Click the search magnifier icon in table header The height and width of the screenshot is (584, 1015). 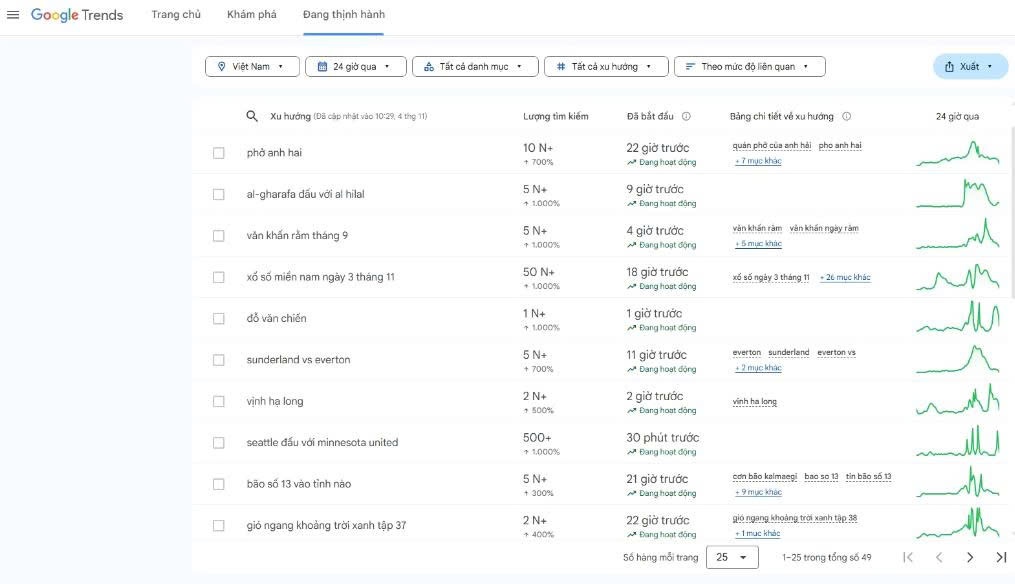point(252,116)
